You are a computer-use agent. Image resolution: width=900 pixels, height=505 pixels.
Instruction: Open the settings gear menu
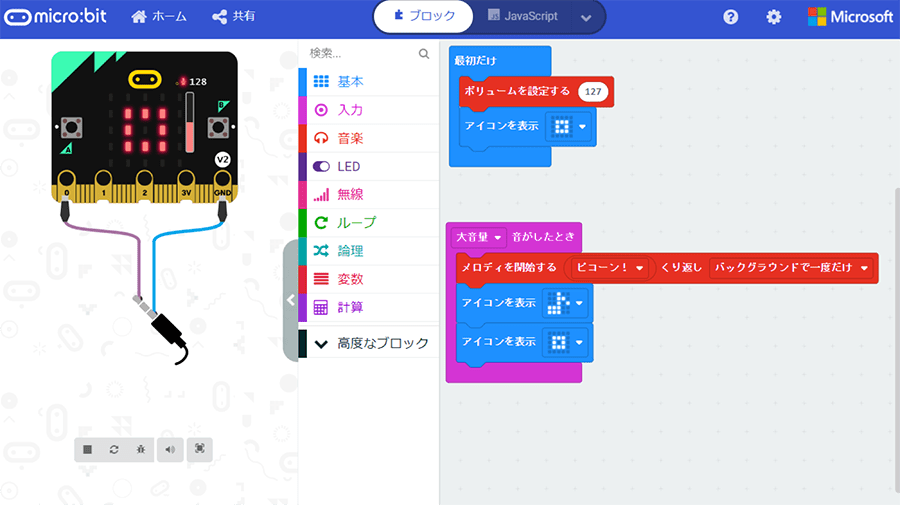click(x=774, y=17)
